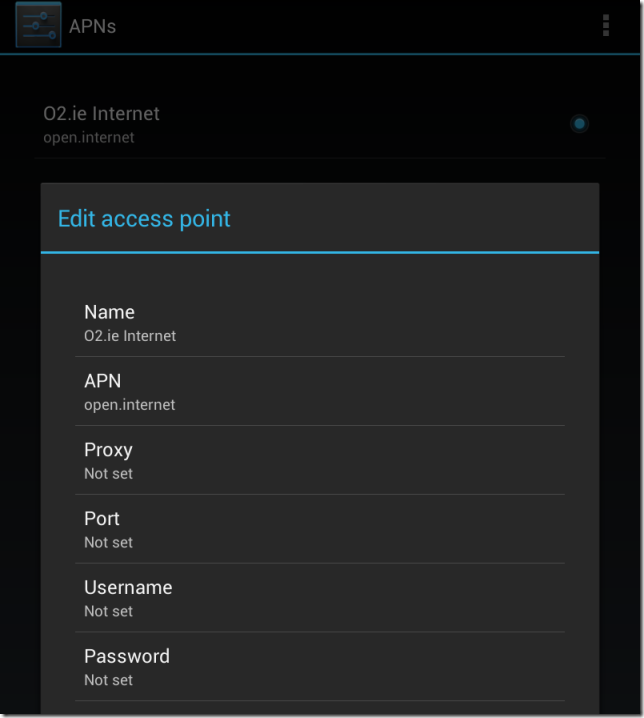Tap the Not set value under Username
Viewport: 644px width, 718px height.
coord(108,612)
